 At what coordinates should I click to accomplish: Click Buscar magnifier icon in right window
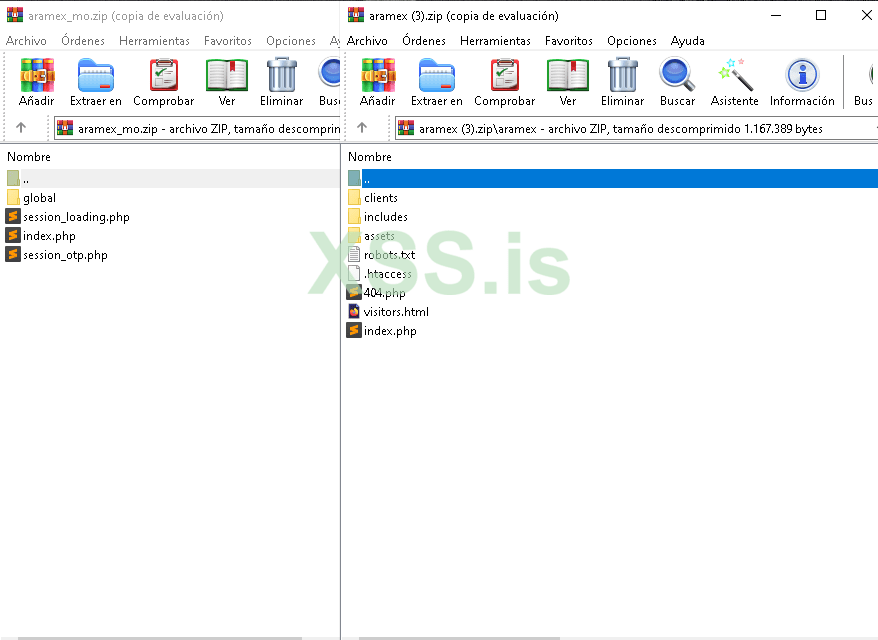point(677,81)
